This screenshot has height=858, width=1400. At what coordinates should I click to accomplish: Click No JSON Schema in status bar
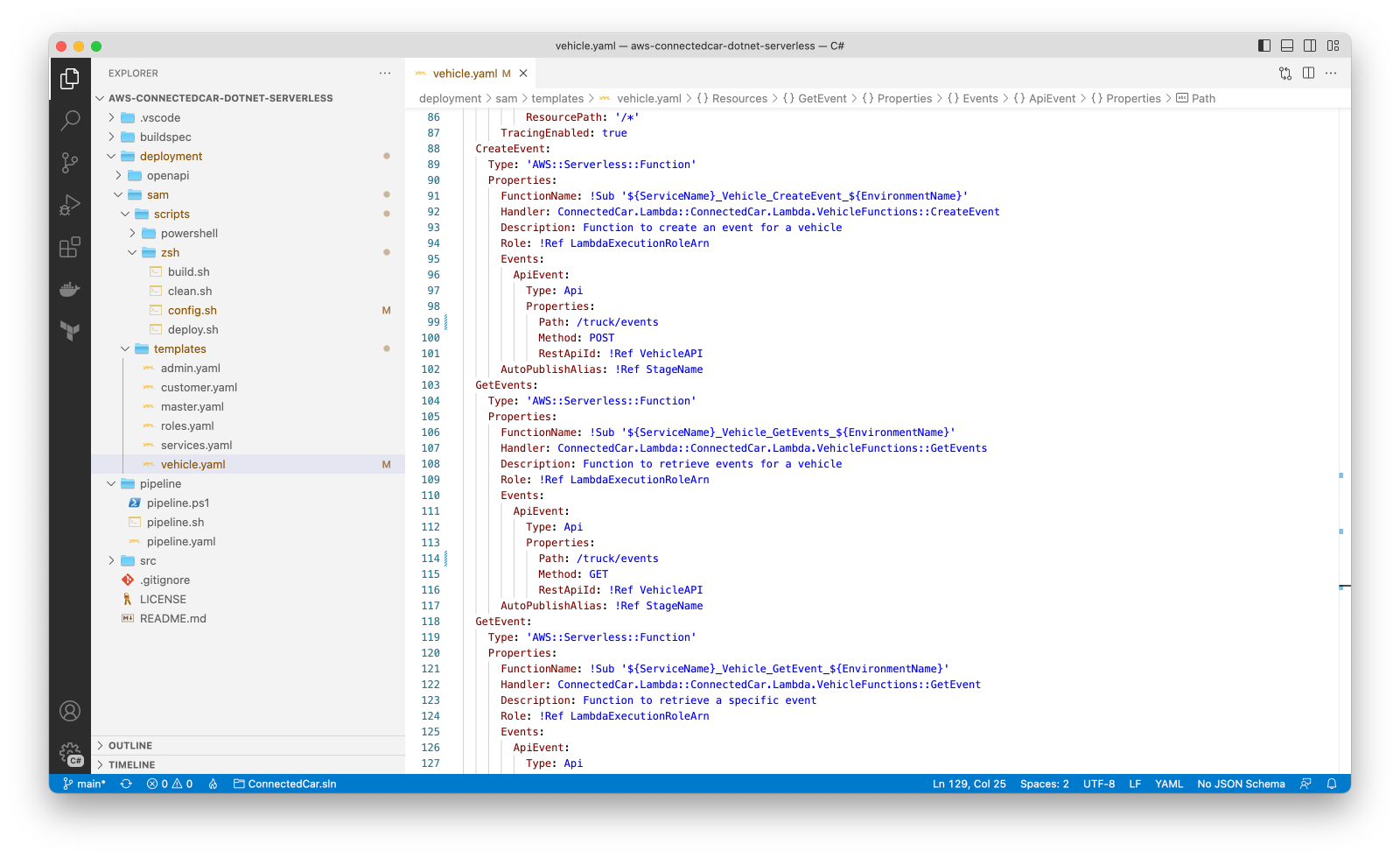click(1241, 784)
